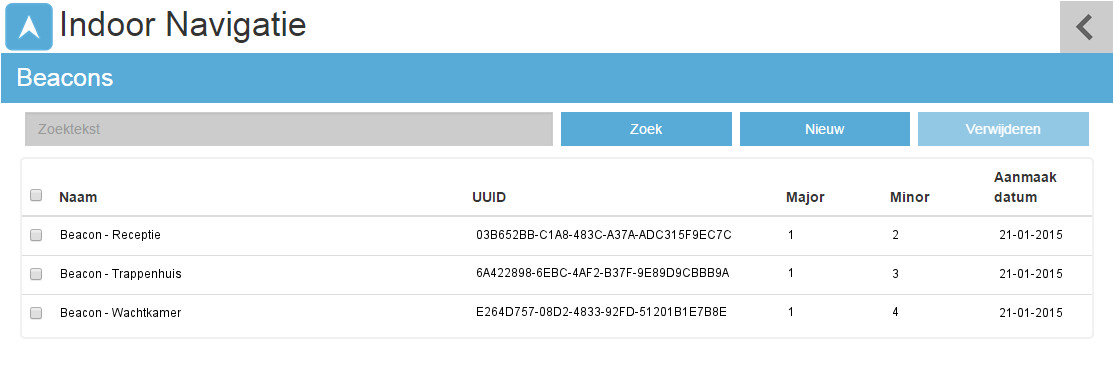Sort by the Minor column header
1114x382 pixels.
point(909,197)
